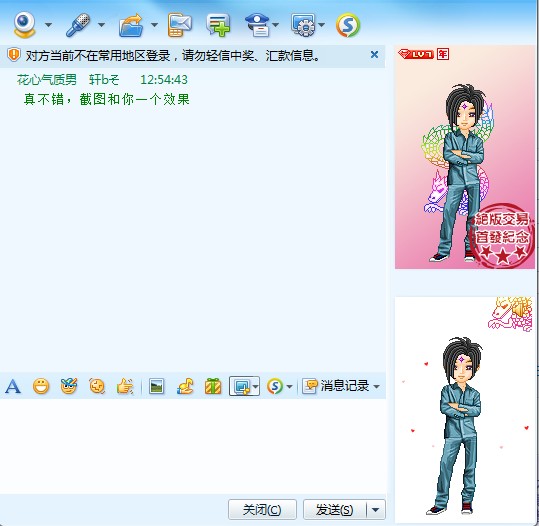Click the contact's QQ show avatar
The height and width of the screenshot is (526, 539).
[x=465, y=157]
